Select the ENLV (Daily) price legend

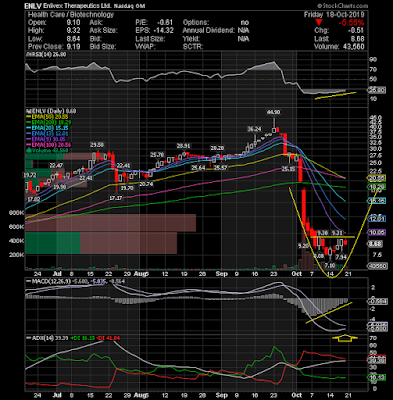coord(51,111)
